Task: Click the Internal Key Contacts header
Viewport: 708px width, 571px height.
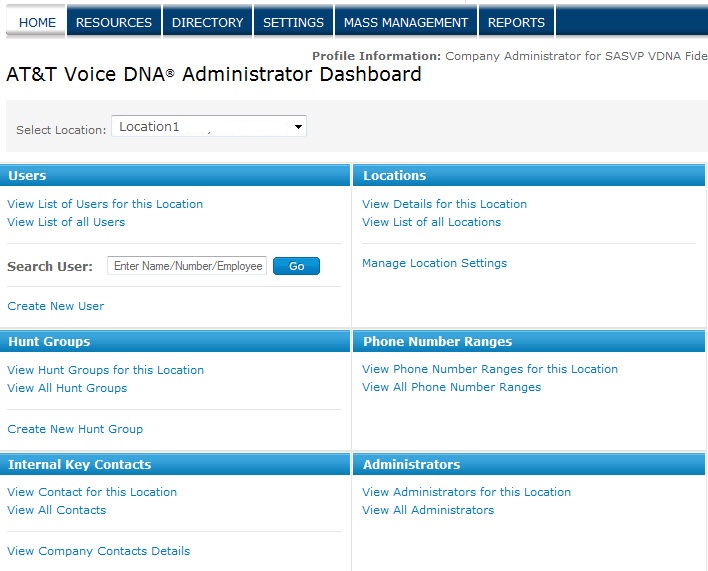Action: tap(175, 464)
